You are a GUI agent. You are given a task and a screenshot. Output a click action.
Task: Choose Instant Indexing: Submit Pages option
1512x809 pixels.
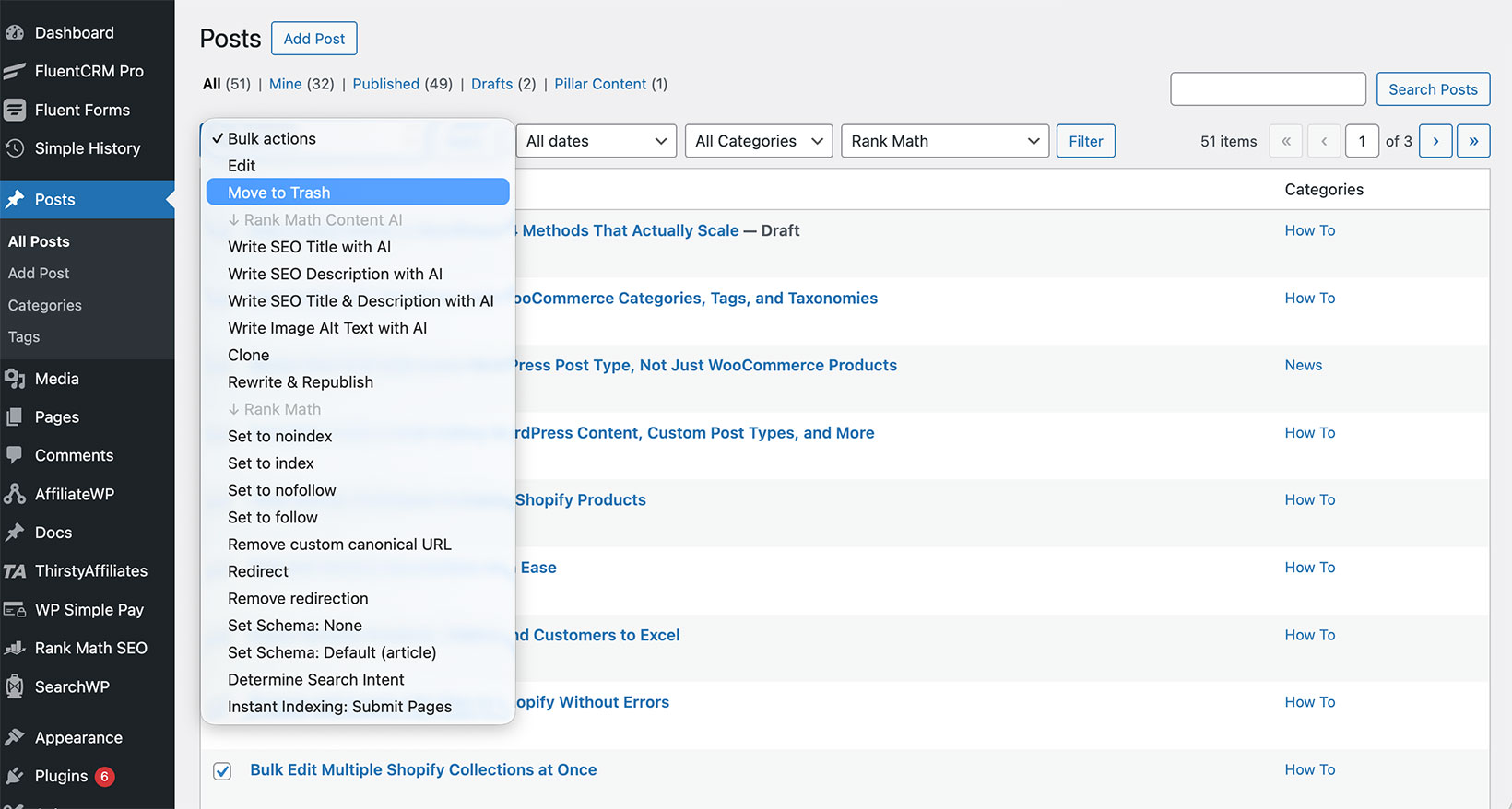point(358,707)
